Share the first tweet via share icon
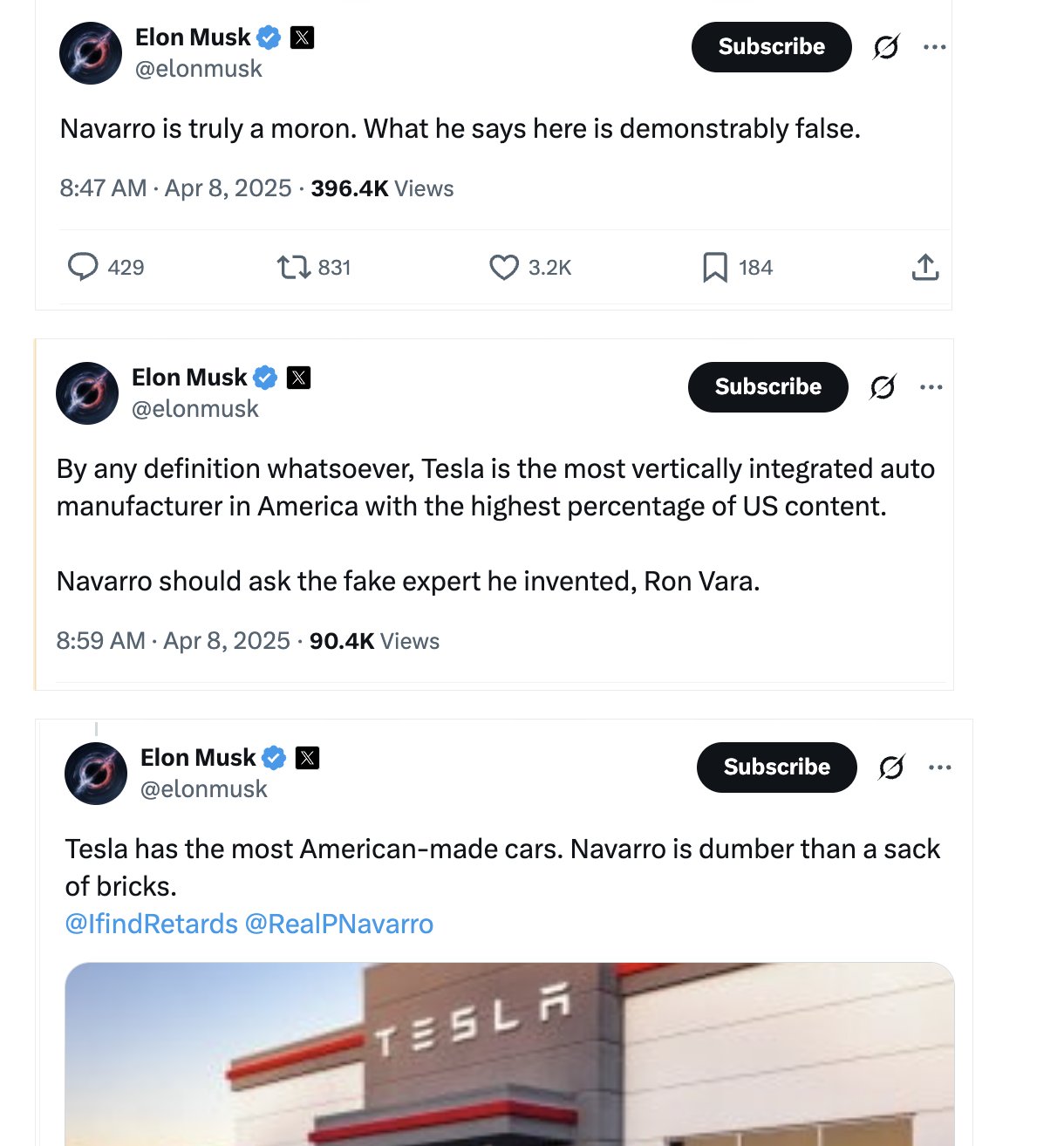The image size is (1064, 1146). point(925,267)
